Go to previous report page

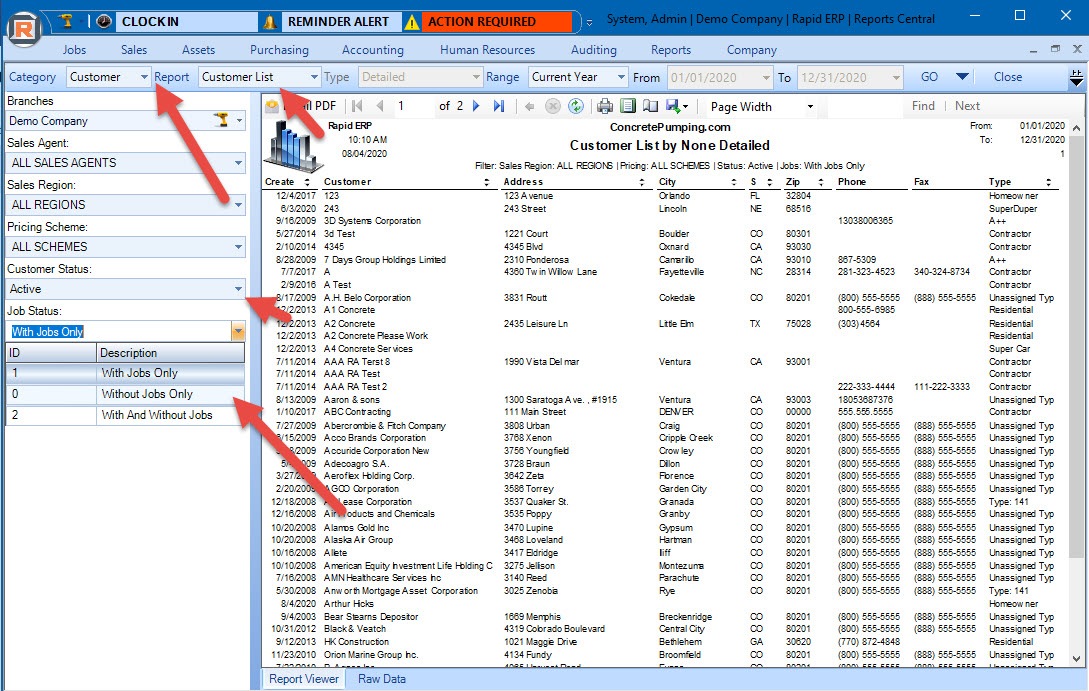click(379, 106)
